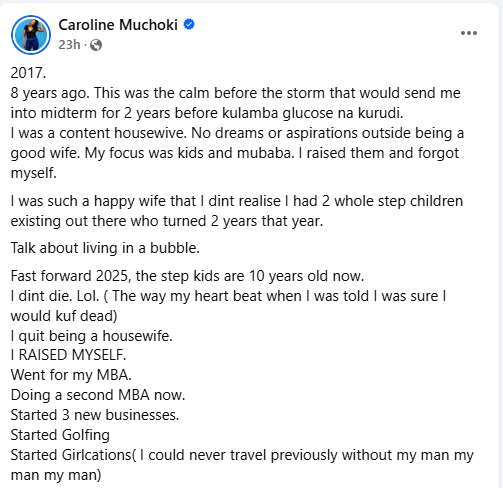The height and width of the screenshot is (488, 503).
Task: Open the post via 23h timestamp
Action: (x=69, y=45)
